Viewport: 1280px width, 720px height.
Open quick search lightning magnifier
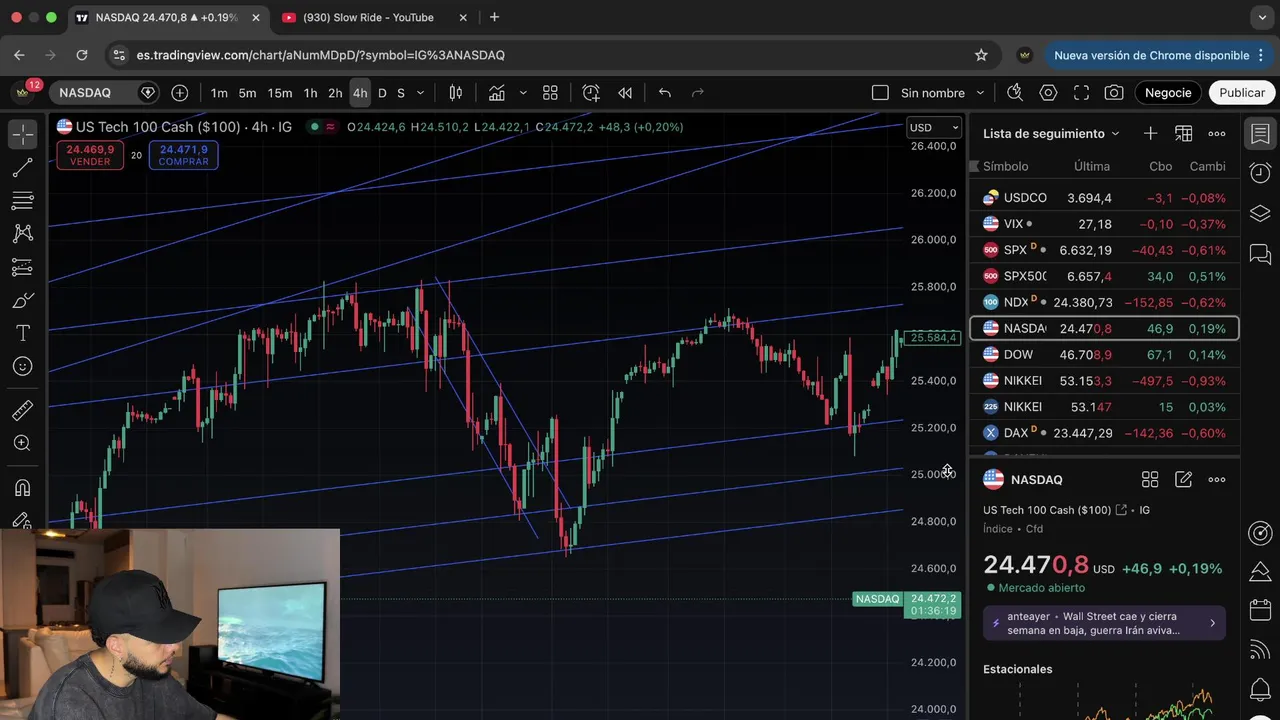1015,93
